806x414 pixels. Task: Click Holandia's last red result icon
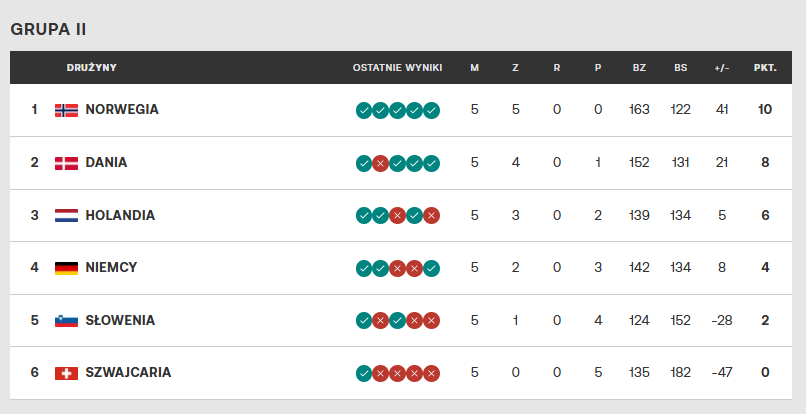[431, 216]
